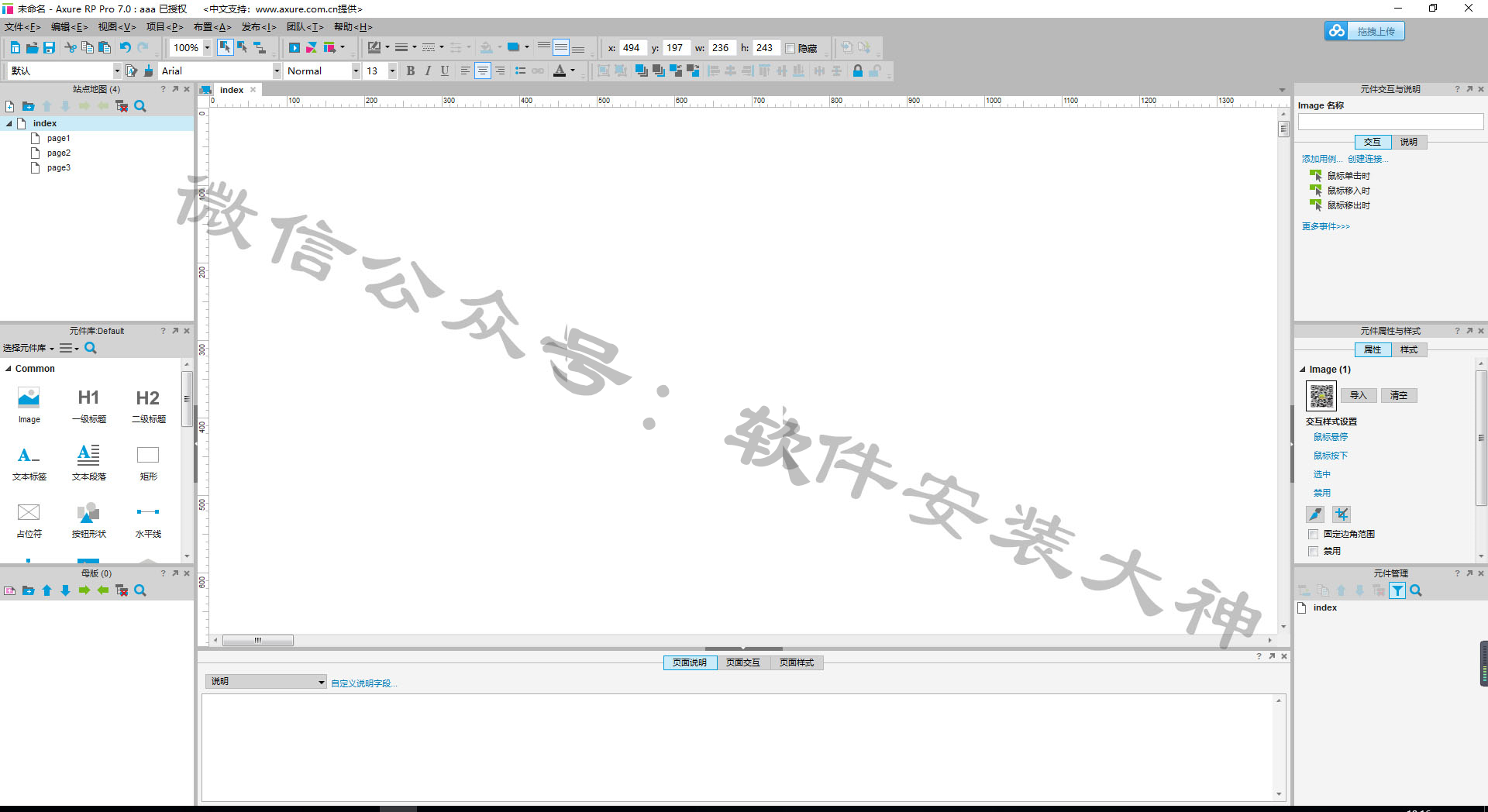This screenshot has height=812, width=1488.
Task: Collapse the index page tree node
Action: (9, 123)
